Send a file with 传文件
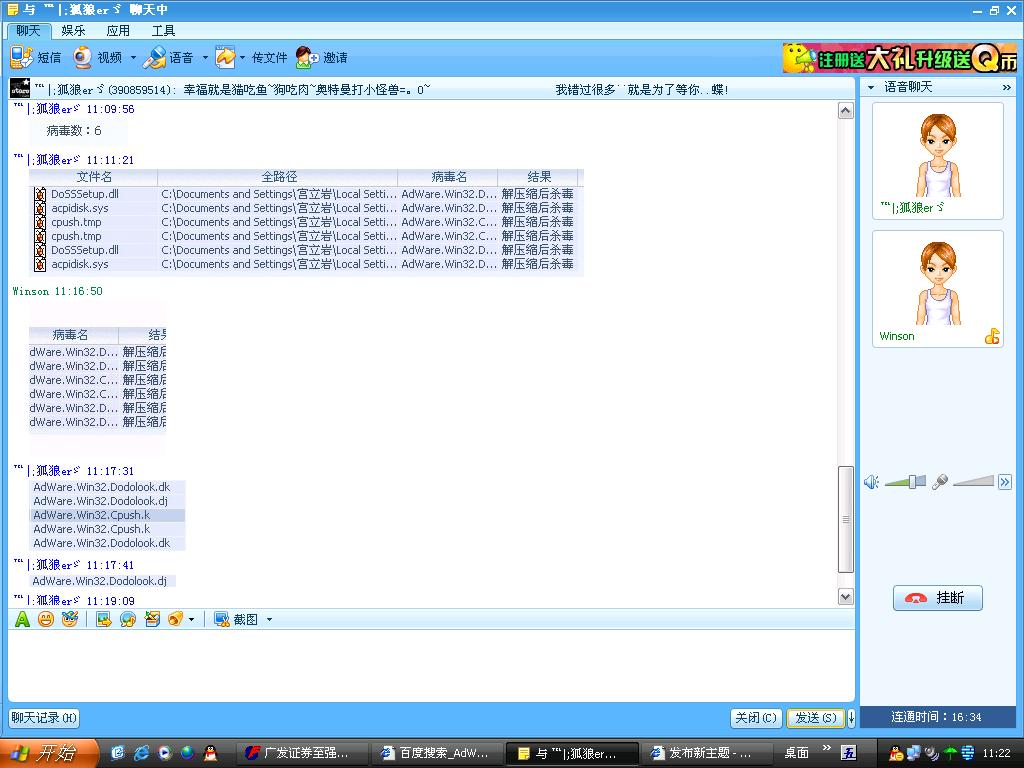 (x=269, y=57)
